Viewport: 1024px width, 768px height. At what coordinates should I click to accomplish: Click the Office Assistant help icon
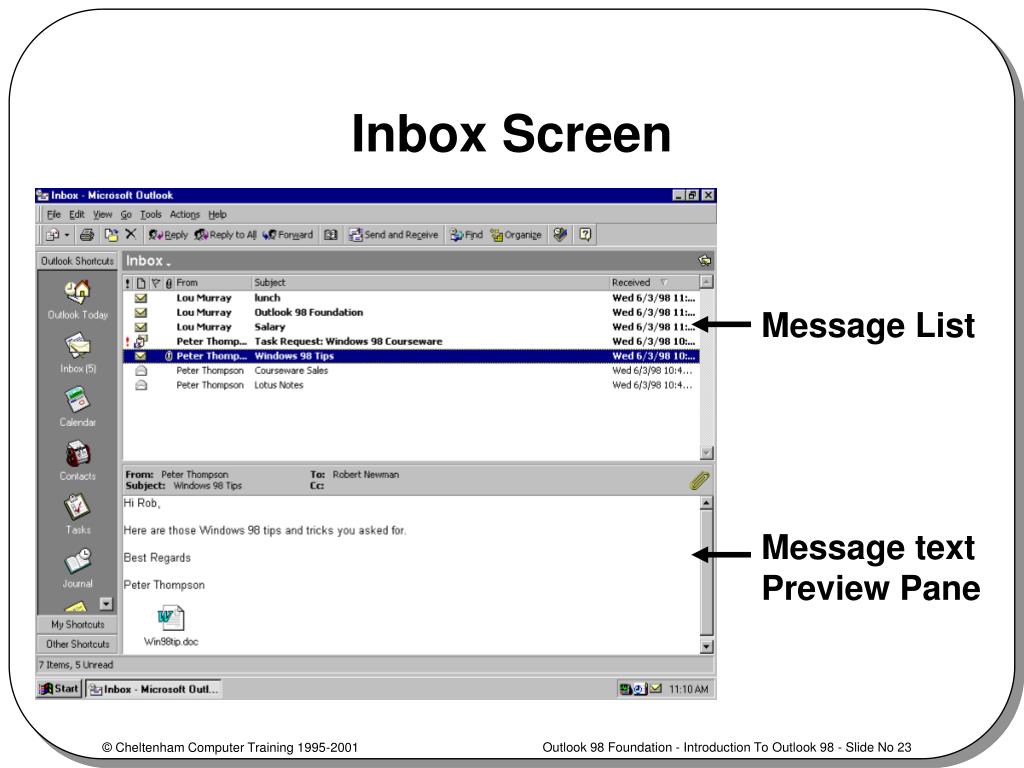coord(585,234)
